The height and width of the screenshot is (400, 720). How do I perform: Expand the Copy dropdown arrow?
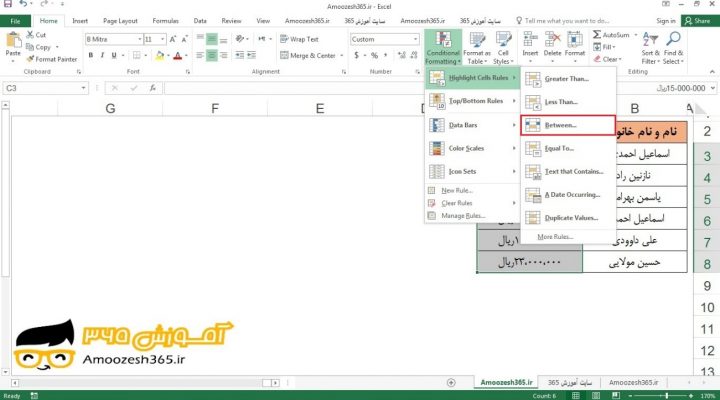(57, 47)
